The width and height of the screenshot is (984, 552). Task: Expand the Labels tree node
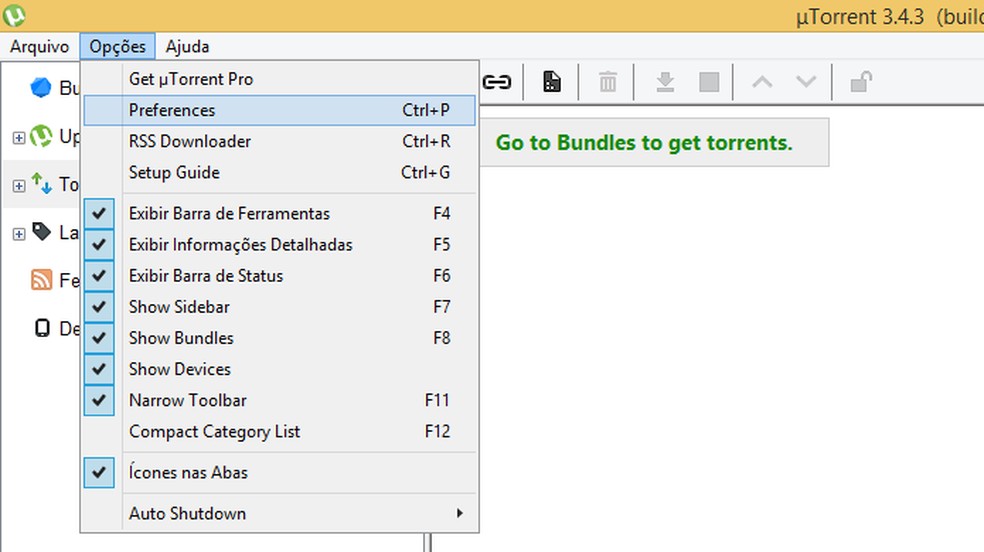click(x=19, y=234)
